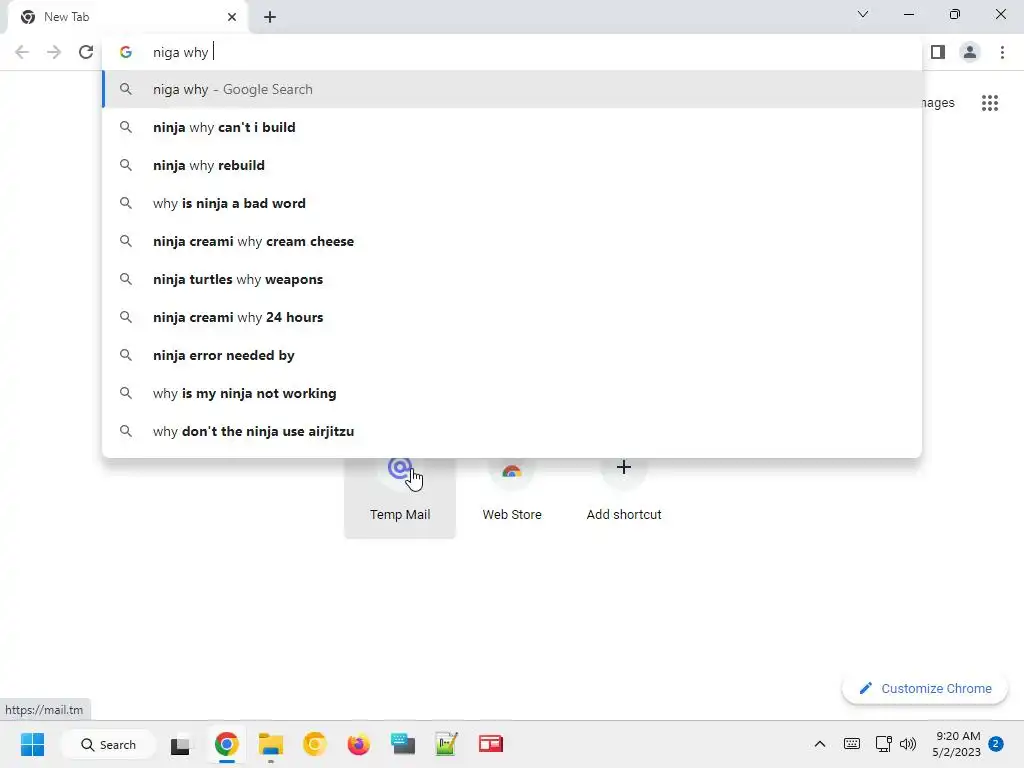Click the Images link near the apps grid
Image resolution: width=1024 pixels, height=768 pixels.
pyautogui.click(x=938, y=103)
